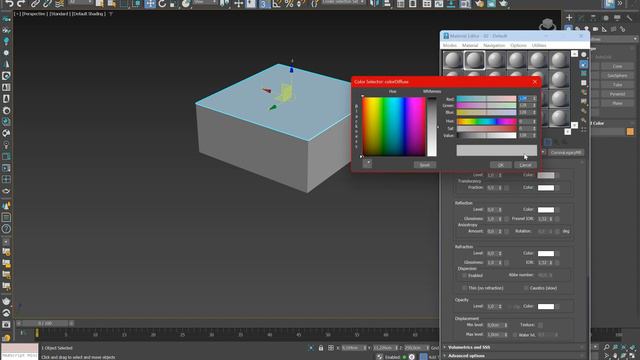Select the Unlink Selection icon

click(x=47, y=4)
